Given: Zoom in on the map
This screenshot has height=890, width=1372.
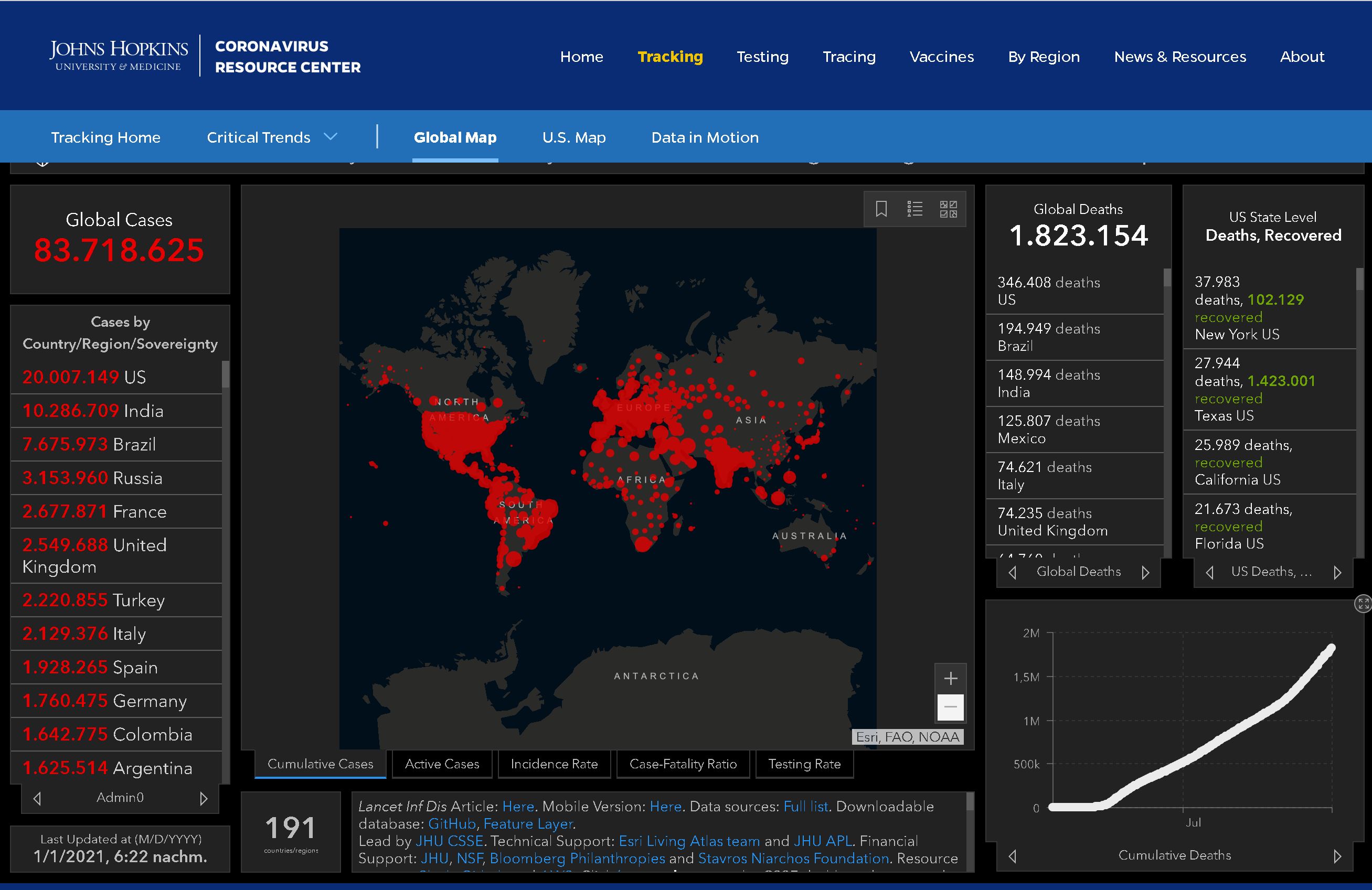Looking at the screenshot, I should (951, 679).
